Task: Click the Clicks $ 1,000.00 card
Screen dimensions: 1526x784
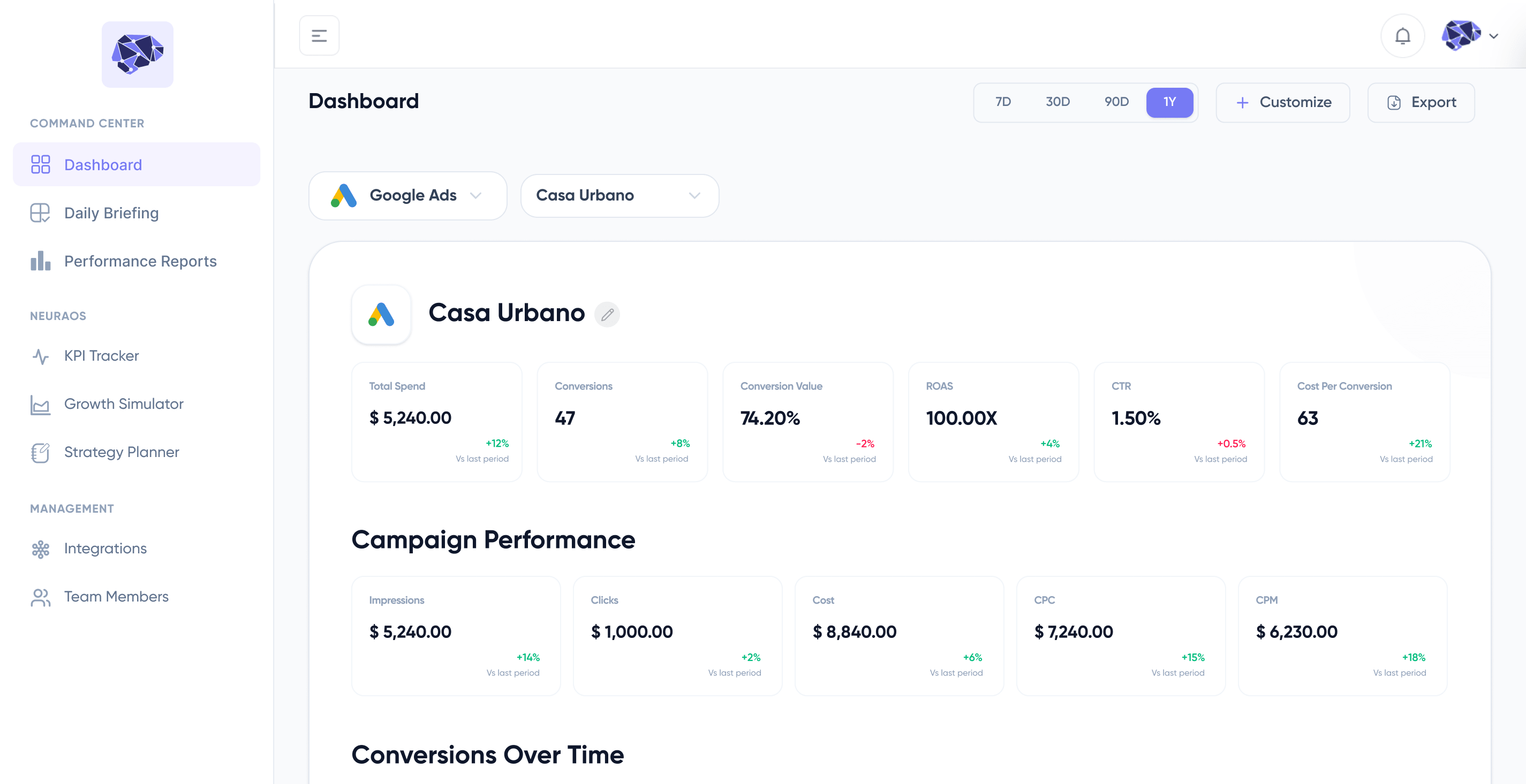Action: [x=677, y=636]
